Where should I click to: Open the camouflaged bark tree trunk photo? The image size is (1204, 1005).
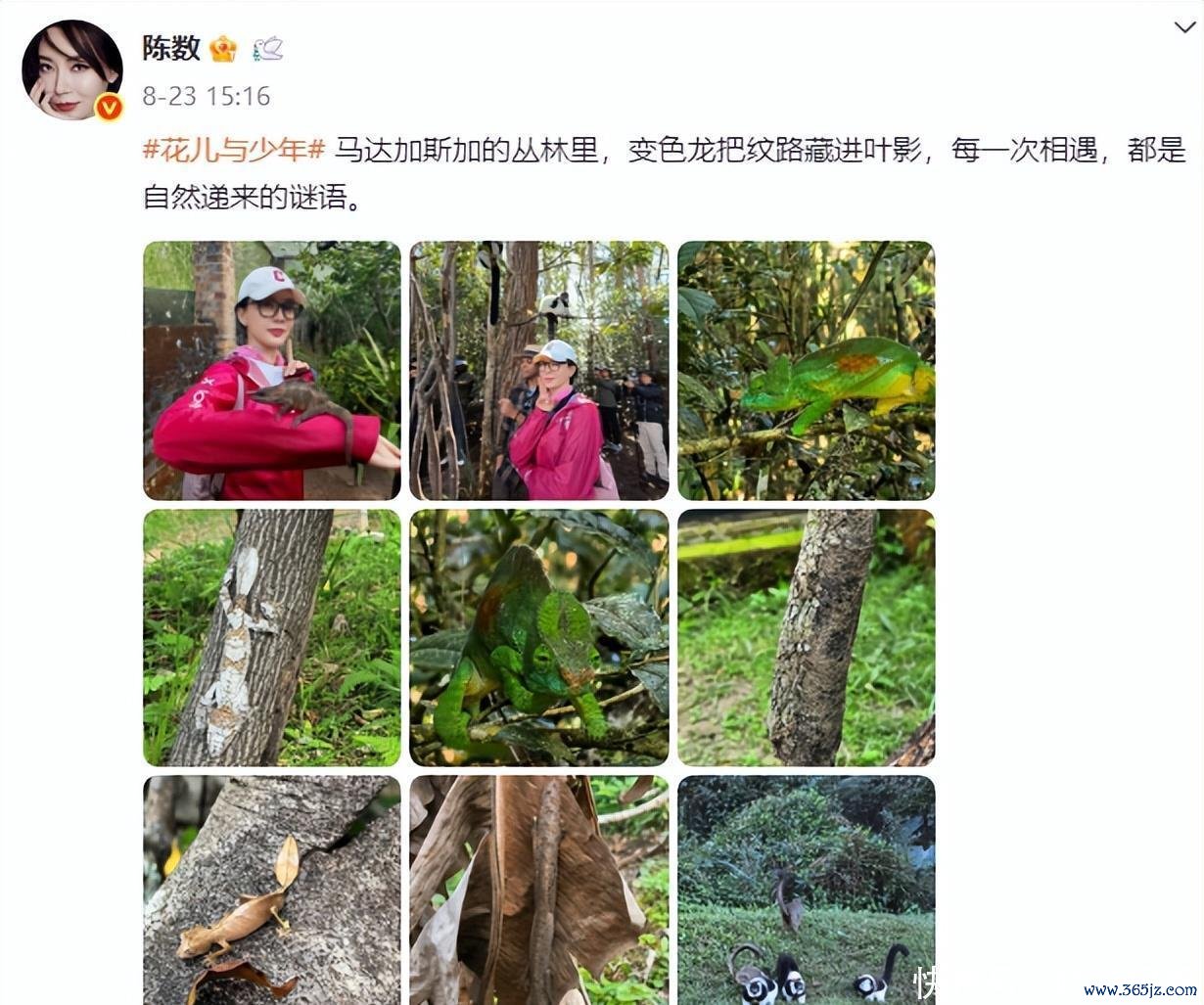[807, 638]
